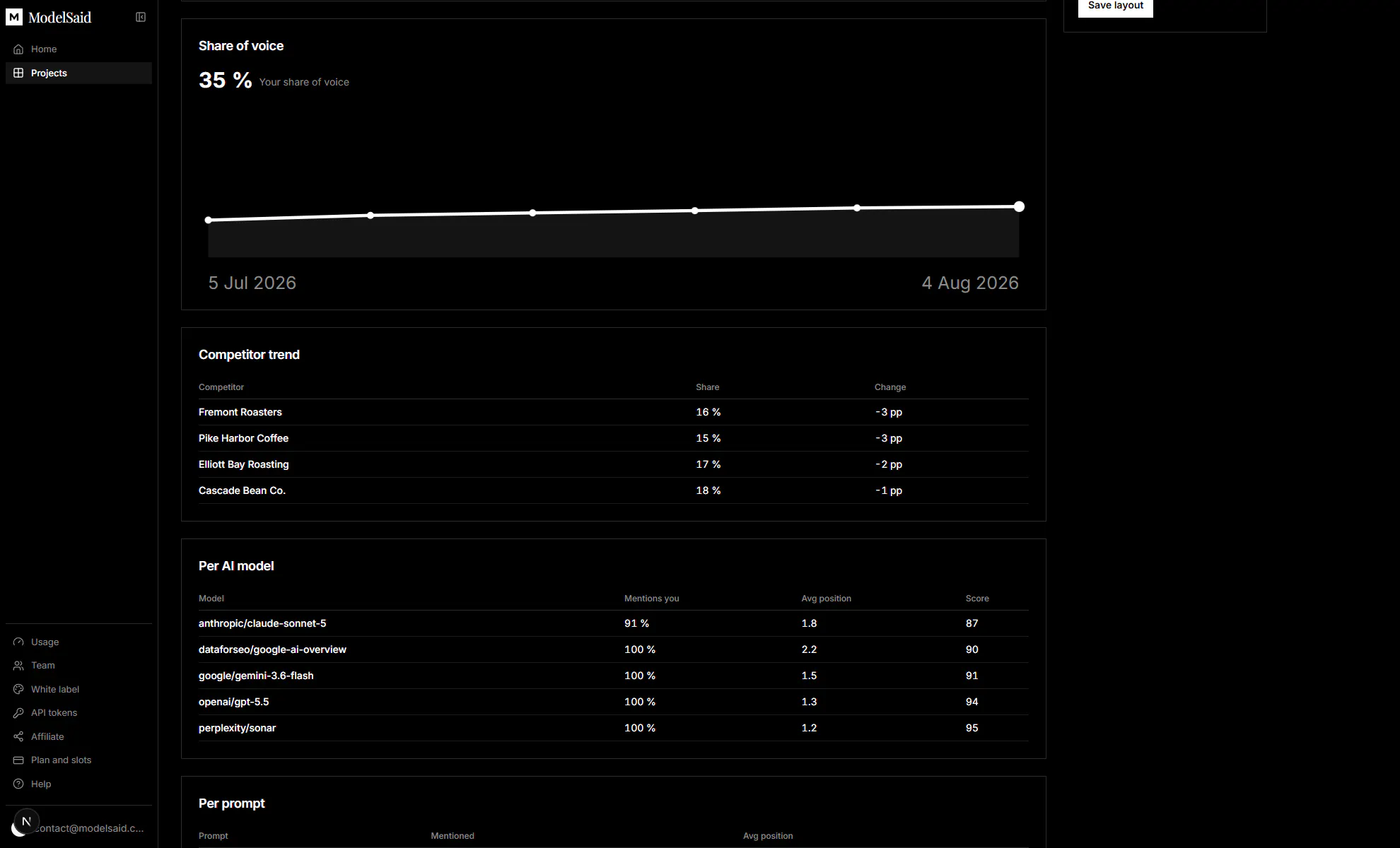Click the Share of voice heading
The width and height of the screenshot is (1400, 848).
[241, 46]
